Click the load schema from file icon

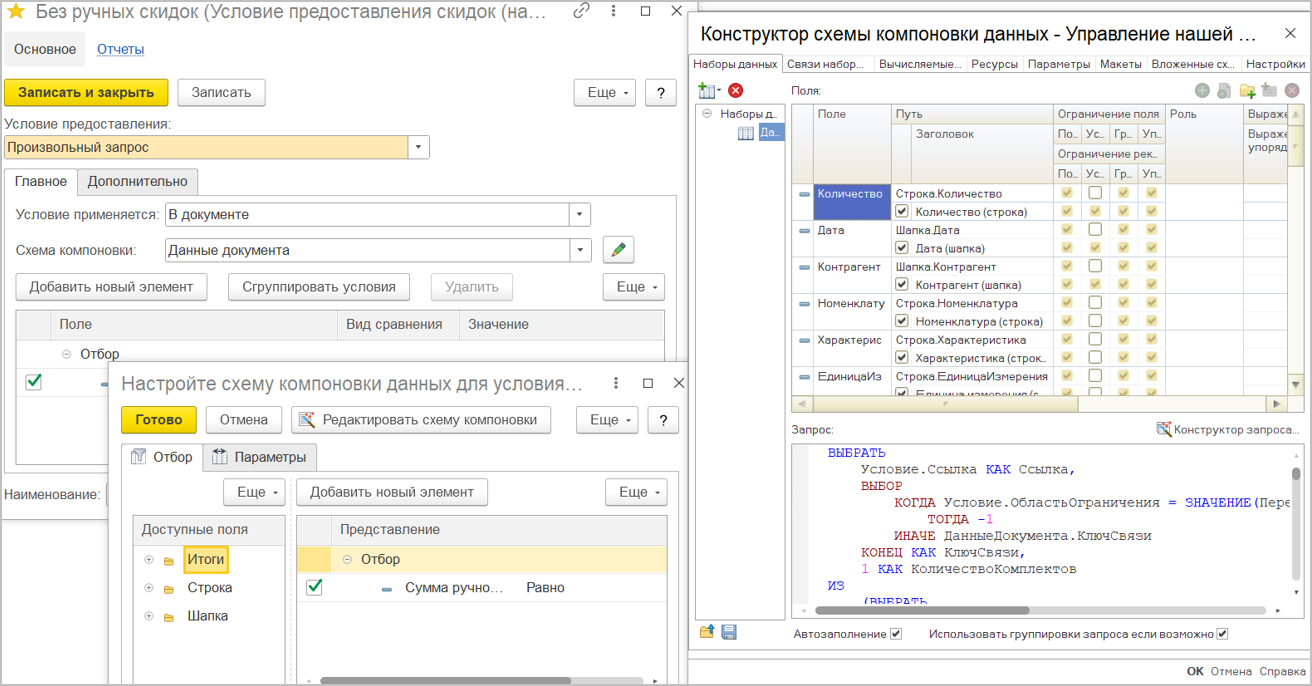coord(707,632)
